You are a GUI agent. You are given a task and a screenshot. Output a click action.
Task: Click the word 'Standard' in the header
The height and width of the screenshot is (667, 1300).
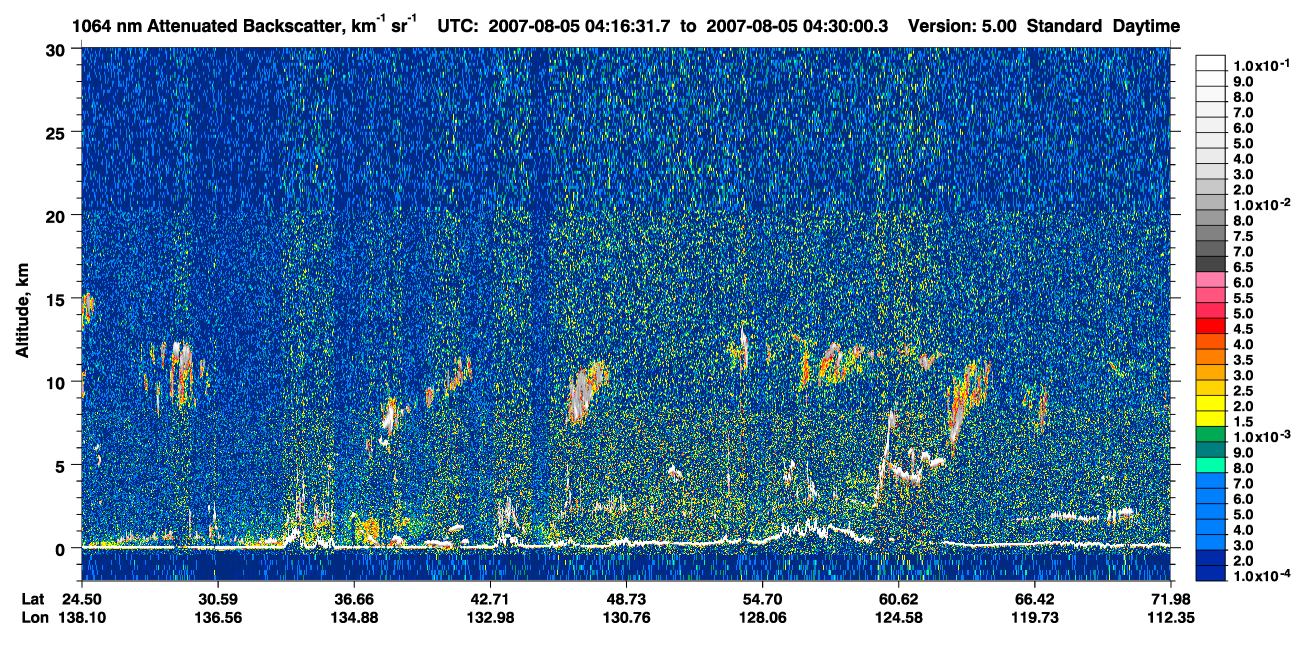click(1064, 27)
